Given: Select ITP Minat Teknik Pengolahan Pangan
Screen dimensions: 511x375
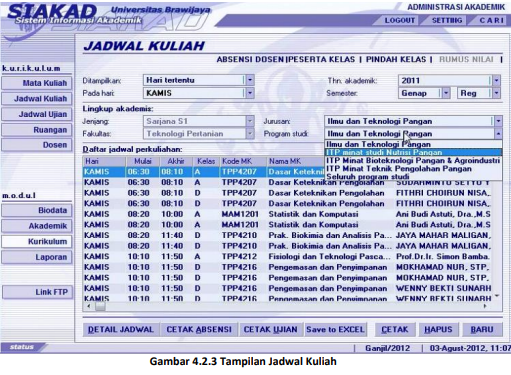Looking at the screenshot, I should coord(413,169).
